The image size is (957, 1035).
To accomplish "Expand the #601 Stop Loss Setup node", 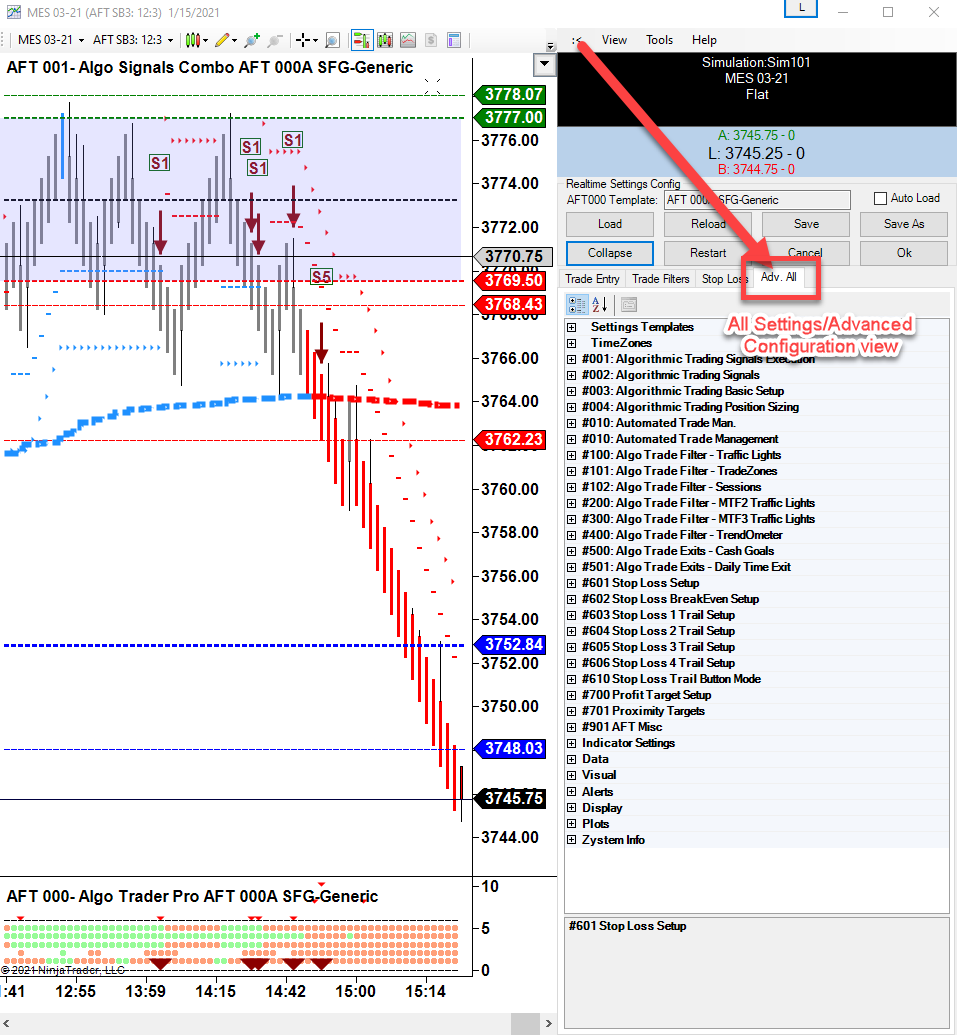I will 572,583.
